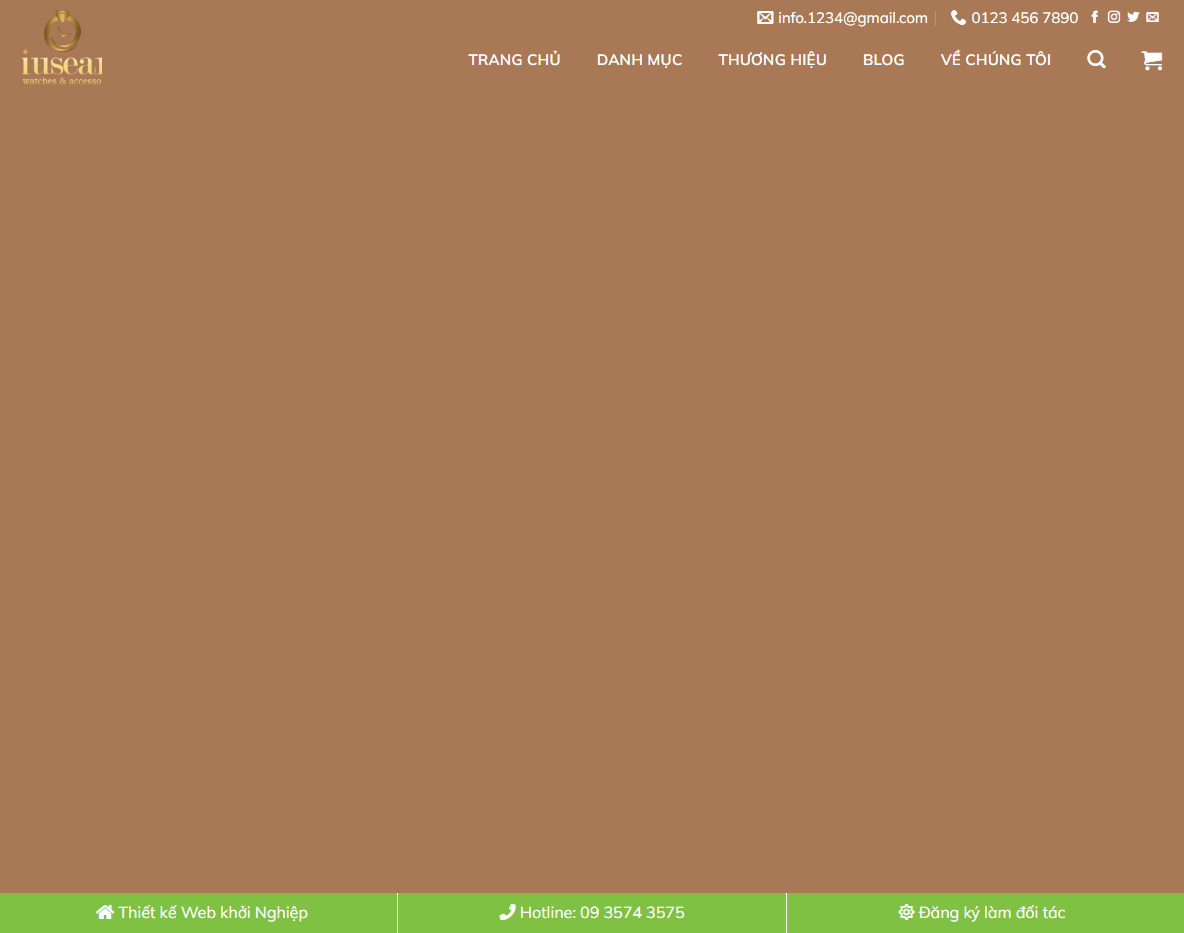Screen dimensions: 1184x933
Task: Open the Instagram social icon
Action: pyautogui.click(x=1113, y=17)
